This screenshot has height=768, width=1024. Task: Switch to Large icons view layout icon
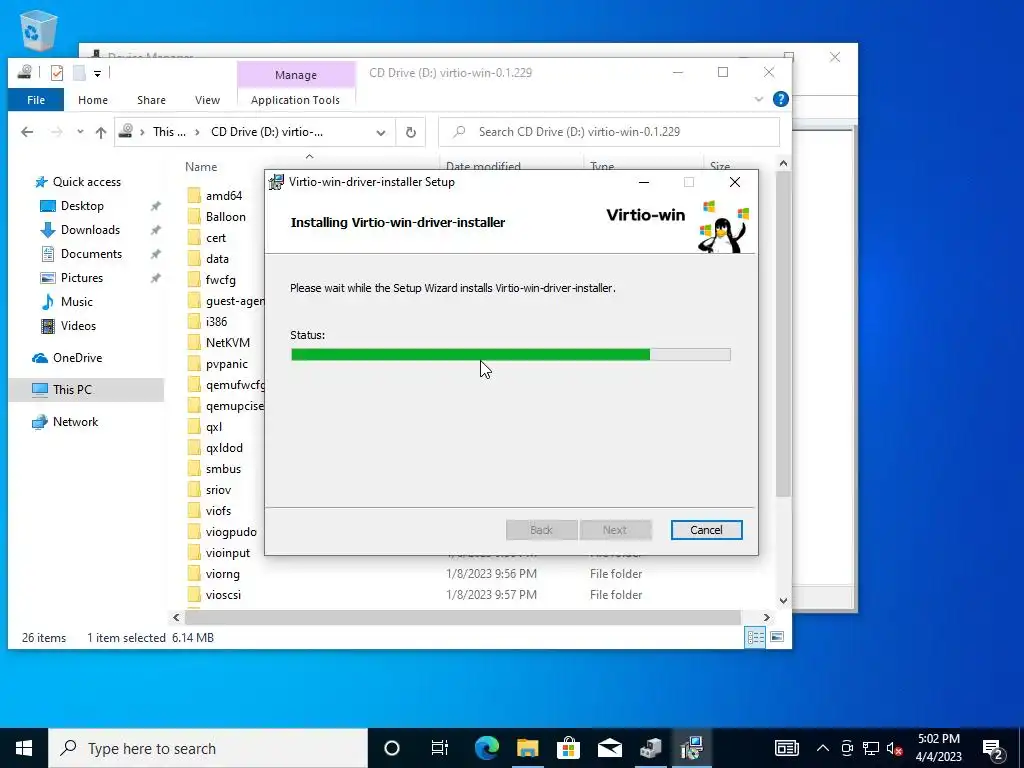tap(777, 637)
